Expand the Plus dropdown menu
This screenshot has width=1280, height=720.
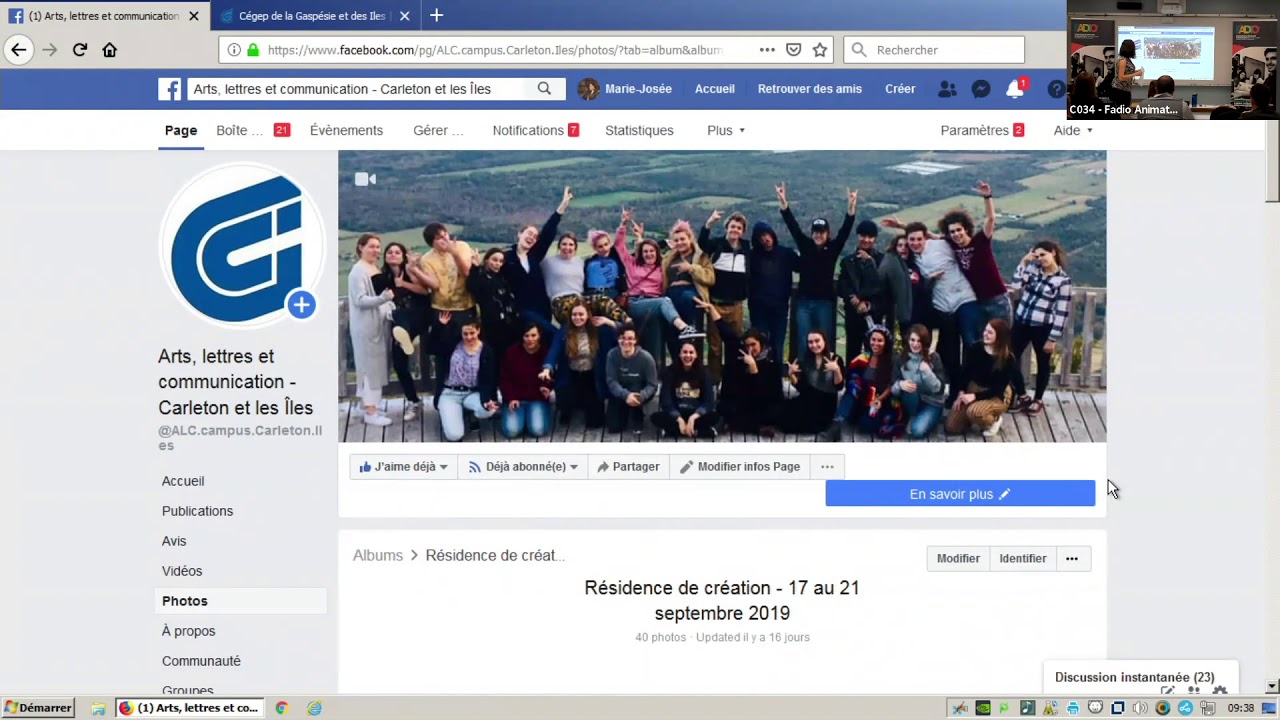726,131
